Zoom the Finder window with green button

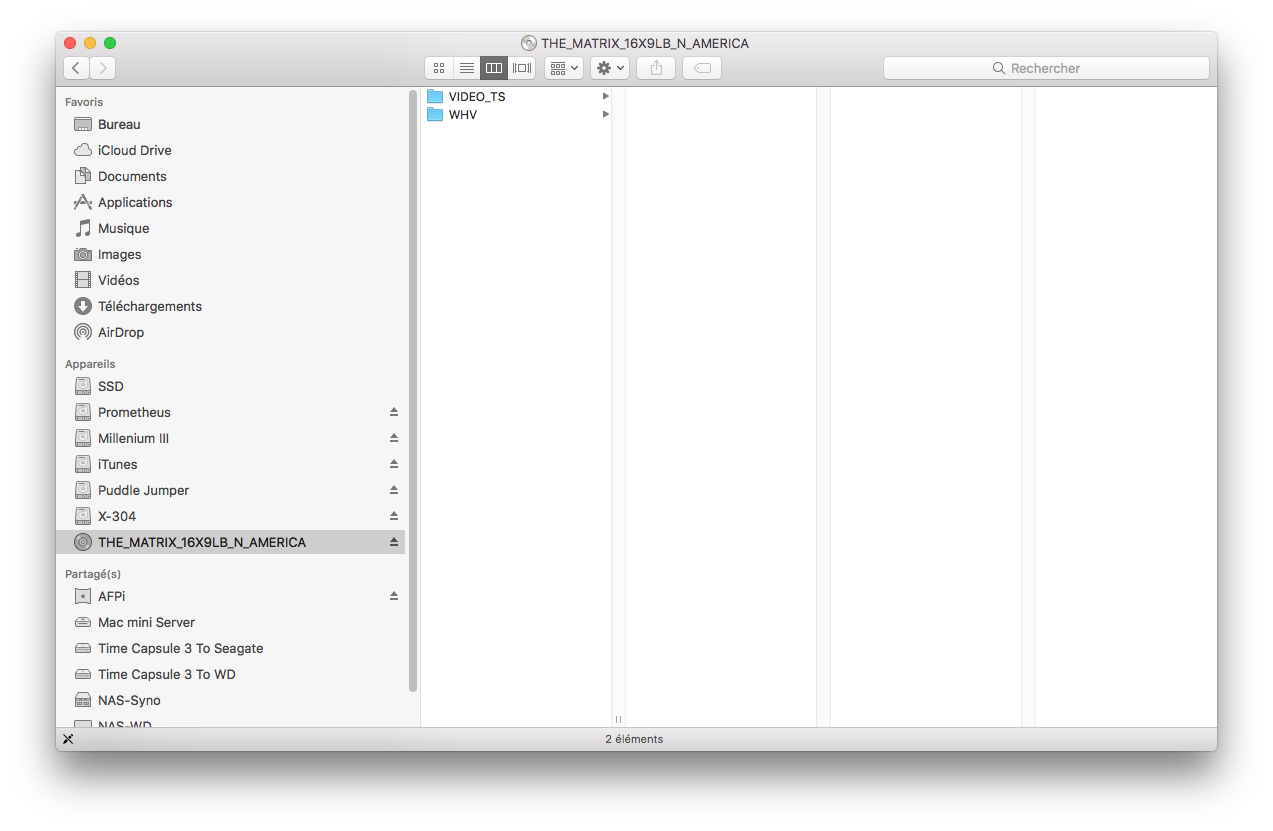(x=110, y=43)
